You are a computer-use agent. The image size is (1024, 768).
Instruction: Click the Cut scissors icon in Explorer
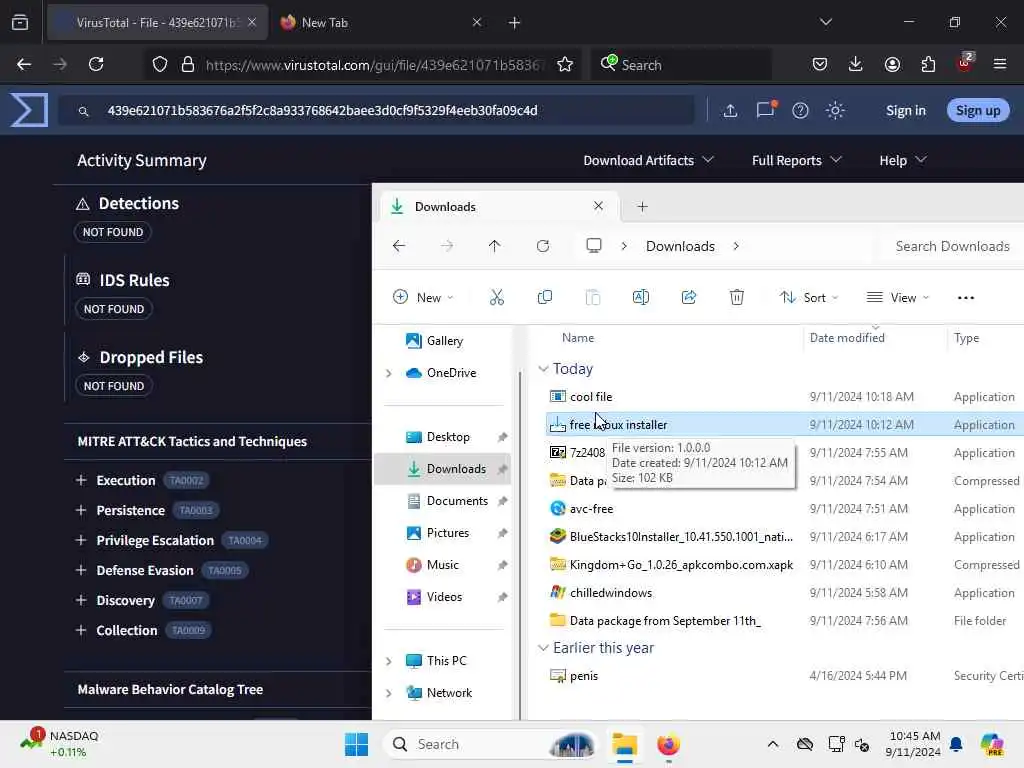pyautogui.click(x=497, y=297)
